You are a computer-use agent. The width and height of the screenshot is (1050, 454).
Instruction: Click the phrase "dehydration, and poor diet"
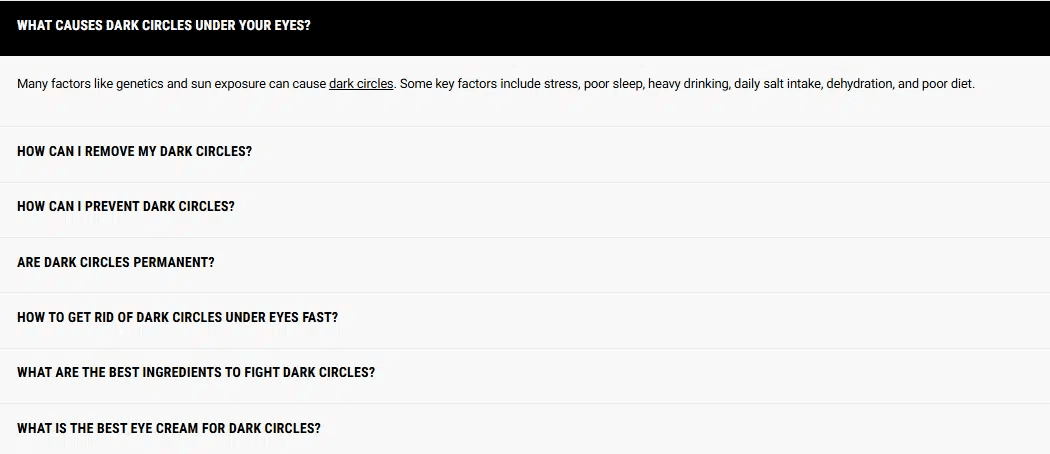(900, 84)
